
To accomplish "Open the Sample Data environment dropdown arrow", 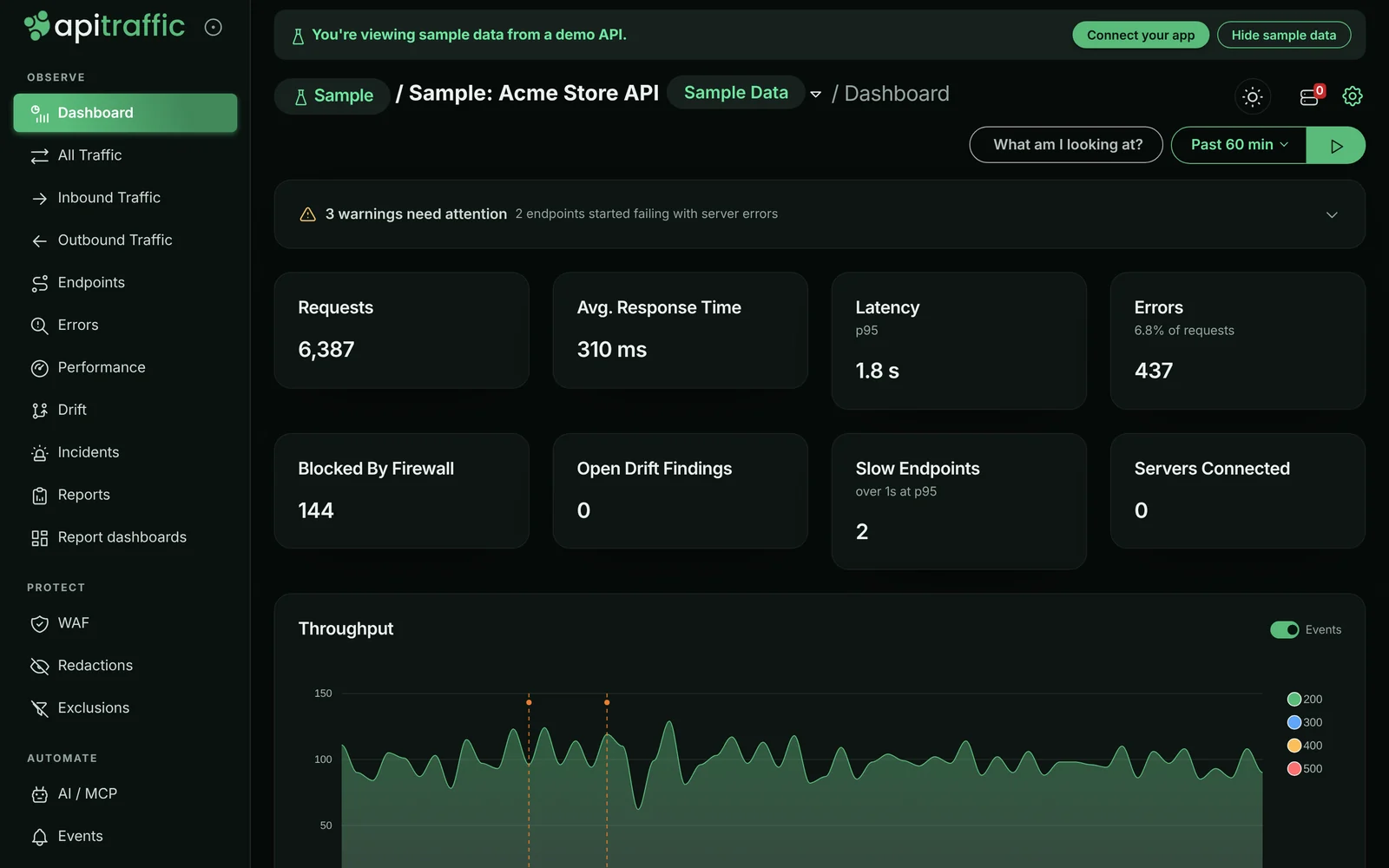I will pyautogui.click(x=816, y=94).
